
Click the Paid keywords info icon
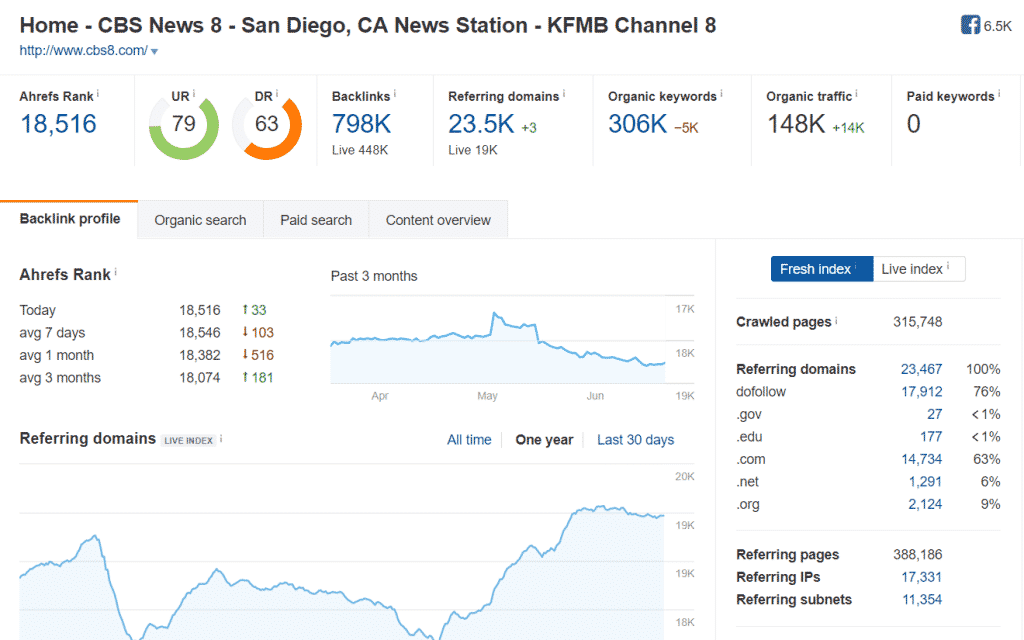pos(999,94)
